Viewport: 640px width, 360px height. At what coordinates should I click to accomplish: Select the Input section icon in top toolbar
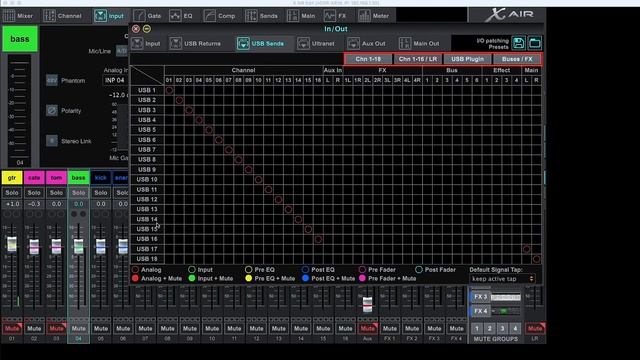point(100,16)
